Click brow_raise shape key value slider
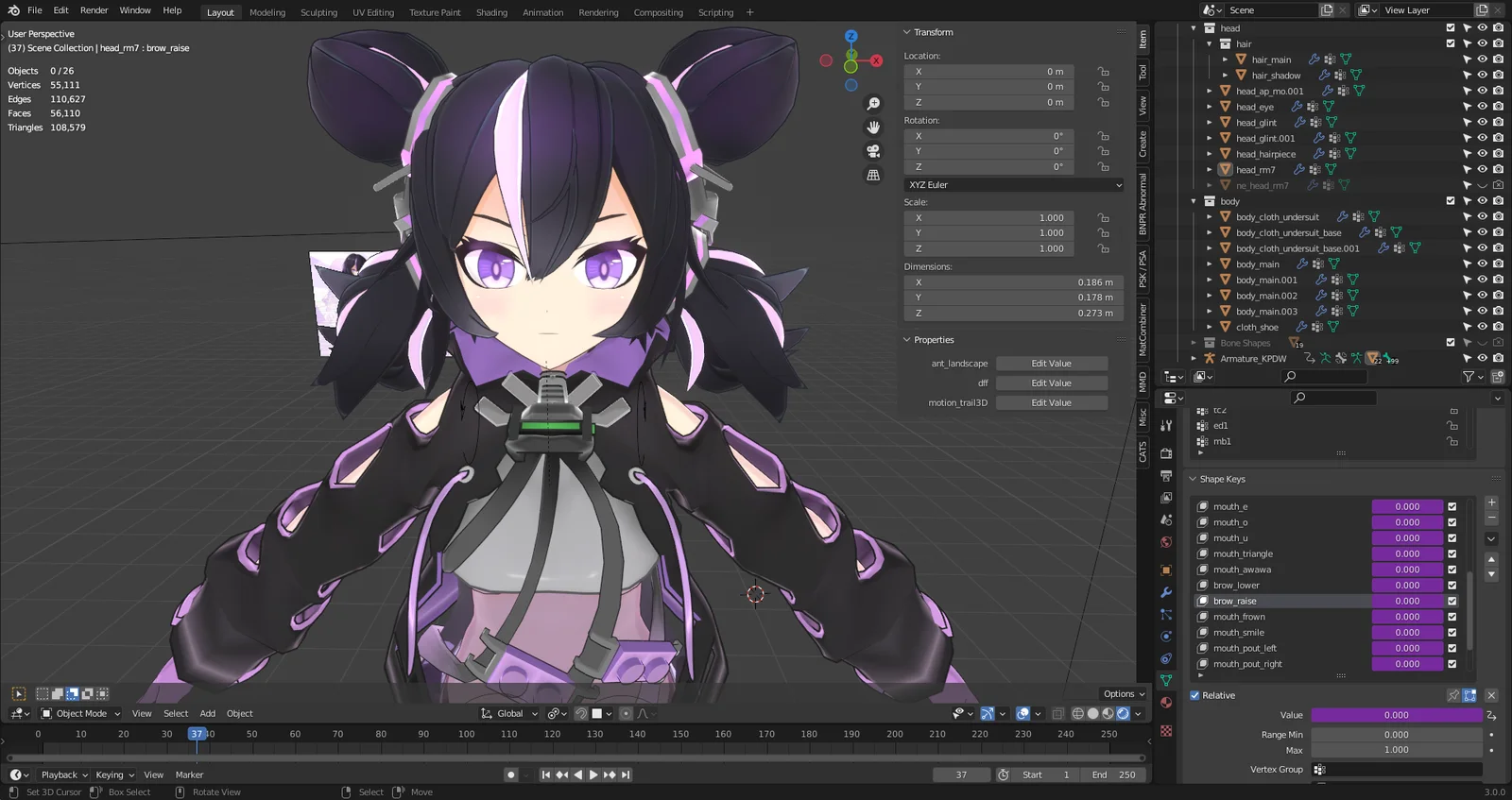The height and width of the screenshot is (800, 1512). (x=1407, y=602)
